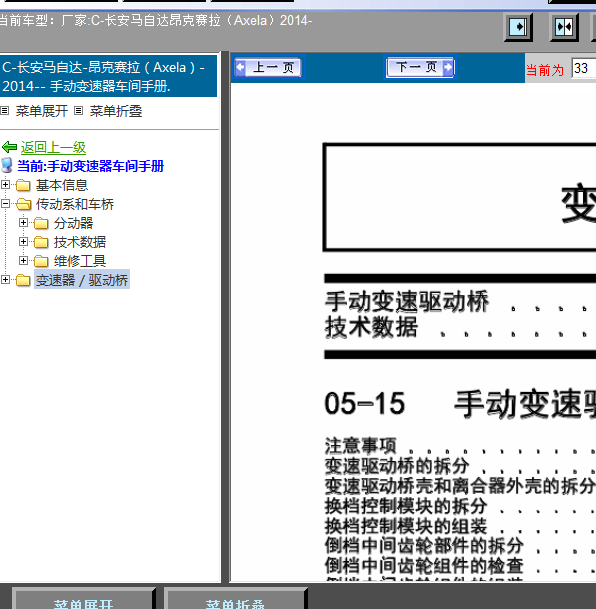Click the 换档控制模块的拆分 contents line
The height and width of the screenshot is (609, 596).
point(406,506)
